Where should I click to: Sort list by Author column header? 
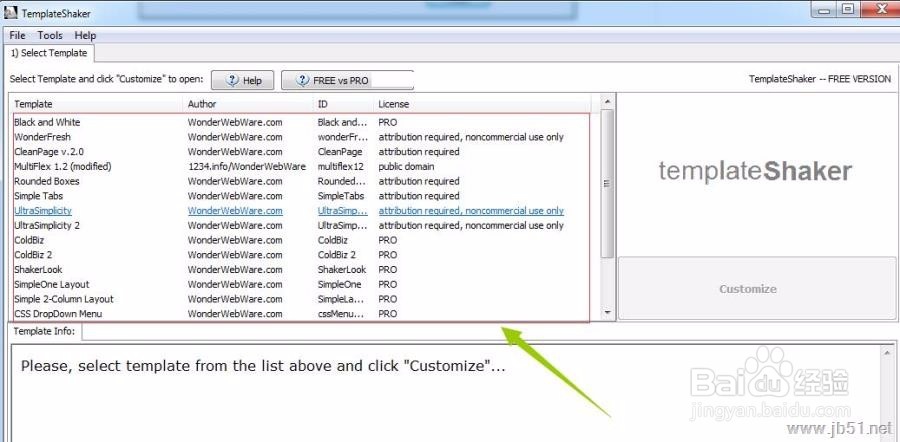click(249, 104)
